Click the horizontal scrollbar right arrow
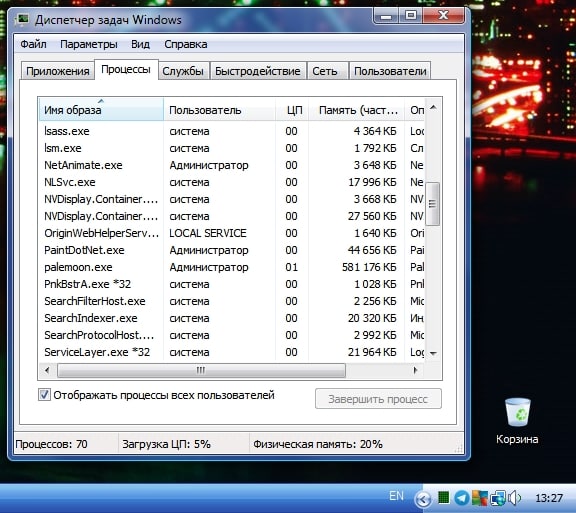576x513 pixels. point(416,370)
